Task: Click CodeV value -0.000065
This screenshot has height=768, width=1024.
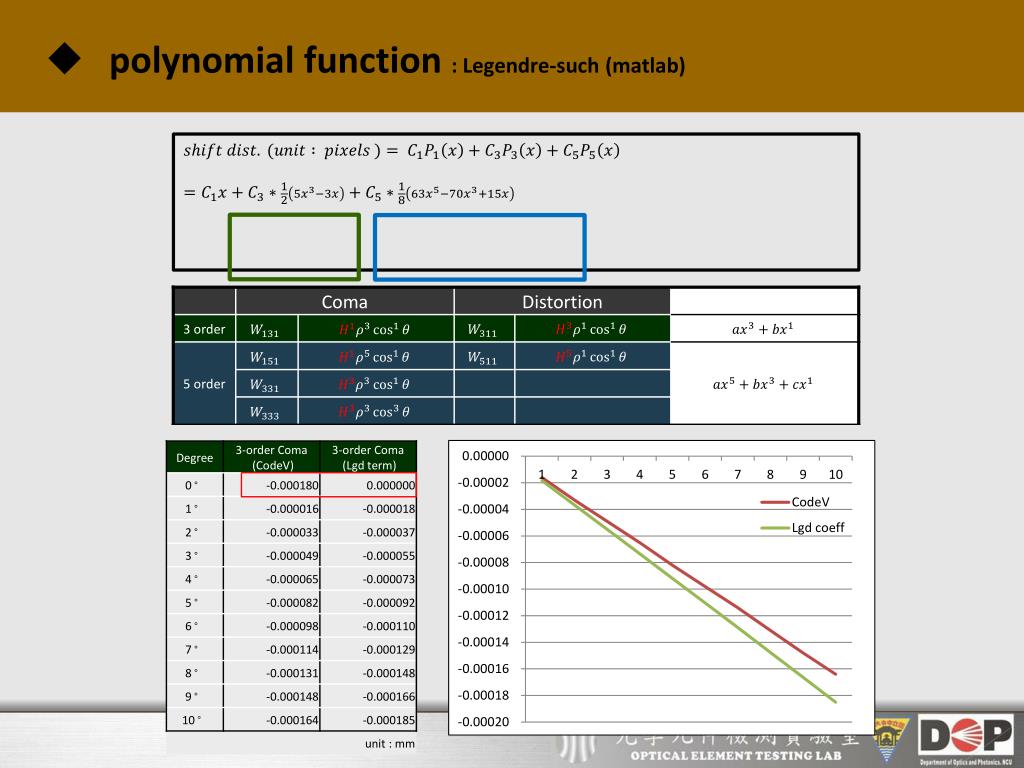Action: pos(292,579)
